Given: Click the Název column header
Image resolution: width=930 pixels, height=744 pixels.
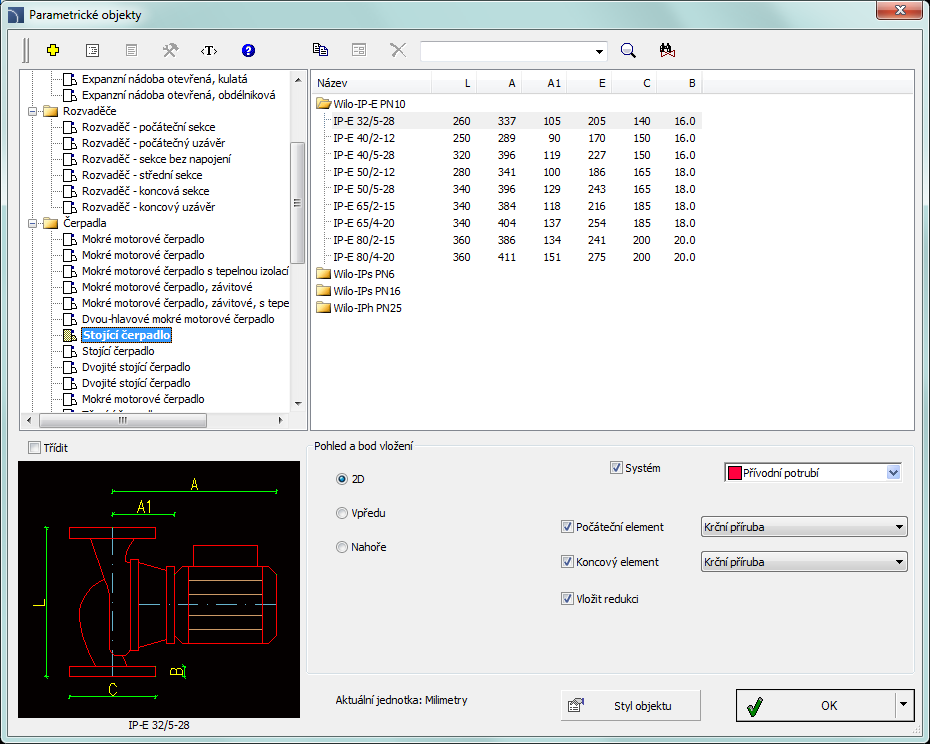Looking at the screenshot, I should point(372,83).
